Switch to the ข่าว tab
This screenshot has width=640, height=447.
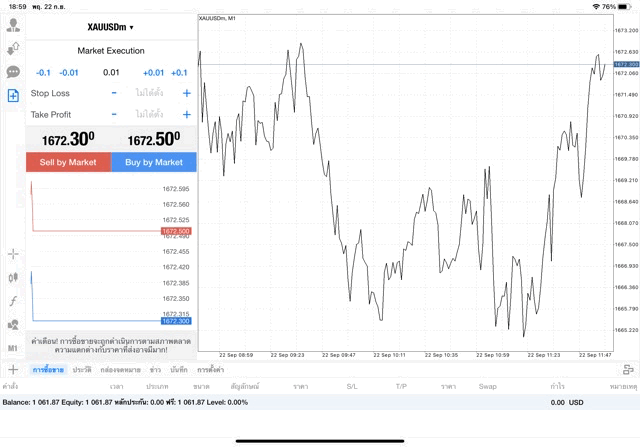tap(155, 370)
